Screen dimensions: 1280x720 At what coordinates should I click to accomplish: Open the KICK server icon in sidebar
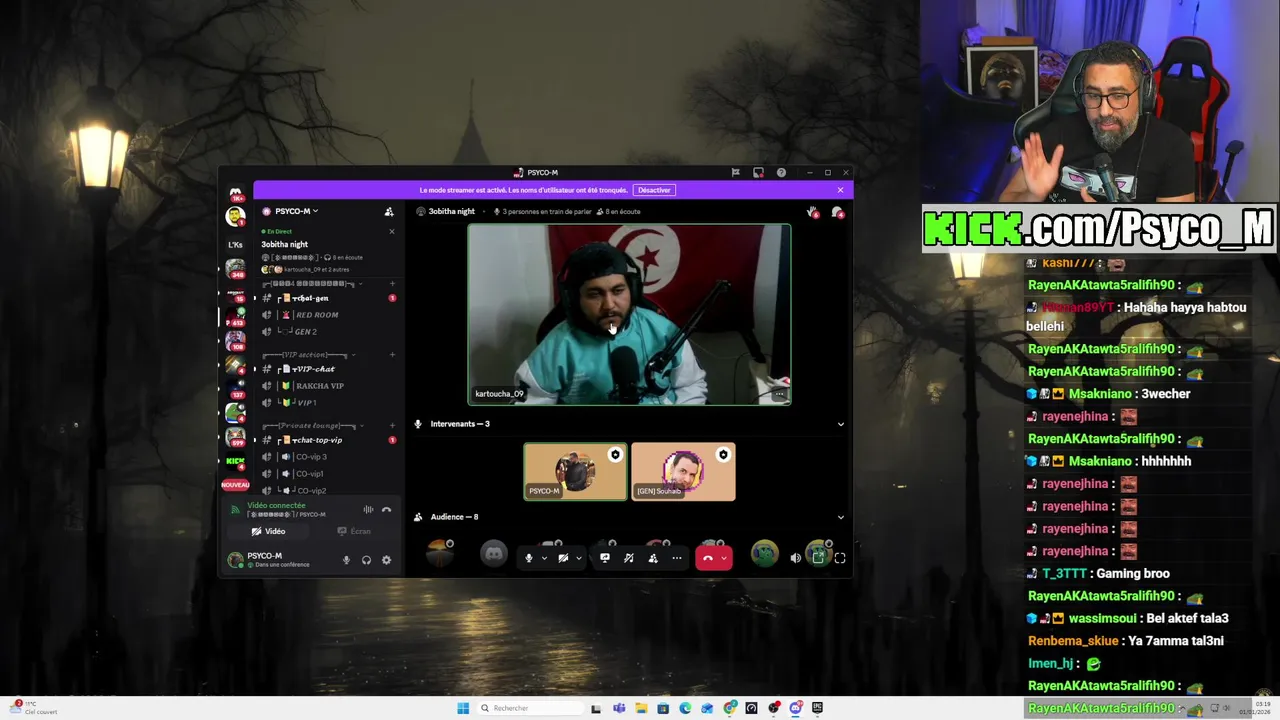tap(235, 461)
